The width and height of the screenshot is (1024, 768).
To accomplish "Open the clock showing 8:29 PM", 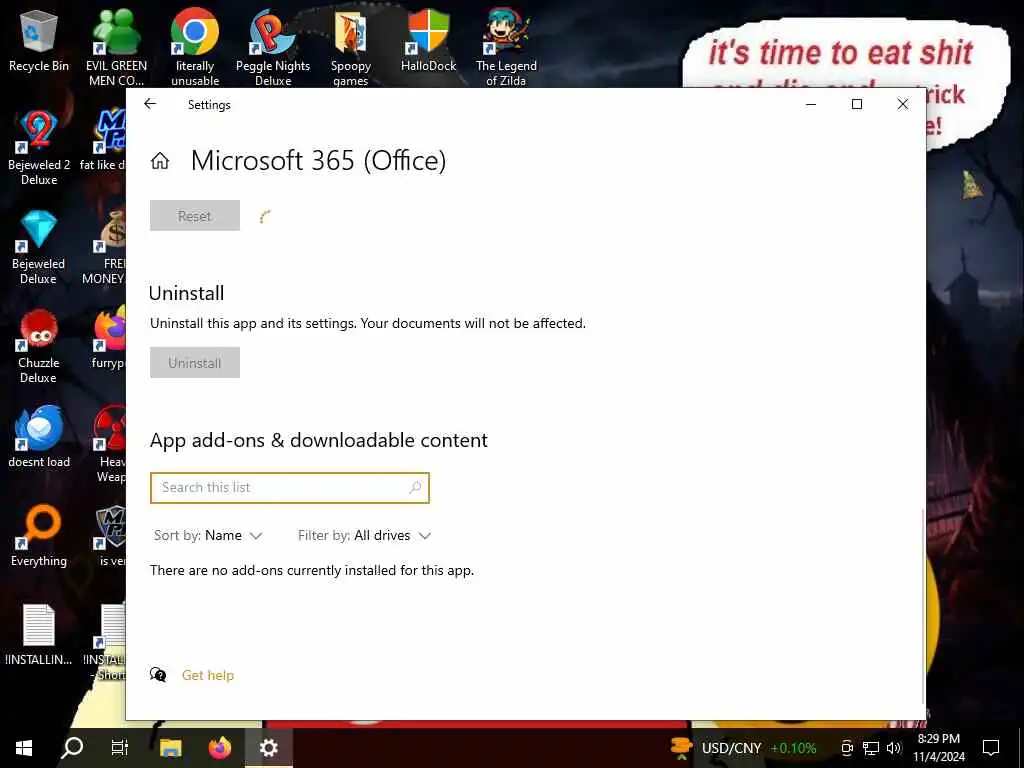I will click(x=938, y=748).
